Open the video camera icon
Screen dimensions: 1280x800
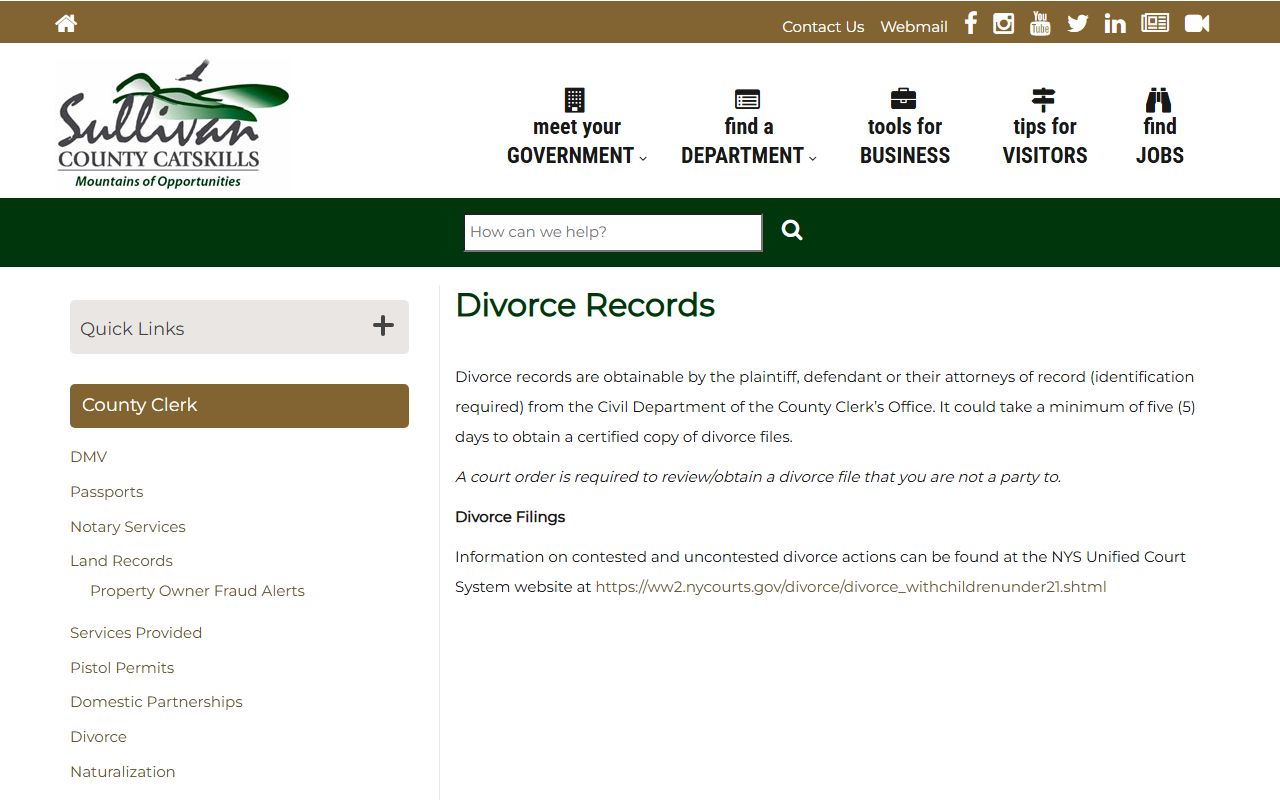pyautogui.click(x=1197, y=23)
